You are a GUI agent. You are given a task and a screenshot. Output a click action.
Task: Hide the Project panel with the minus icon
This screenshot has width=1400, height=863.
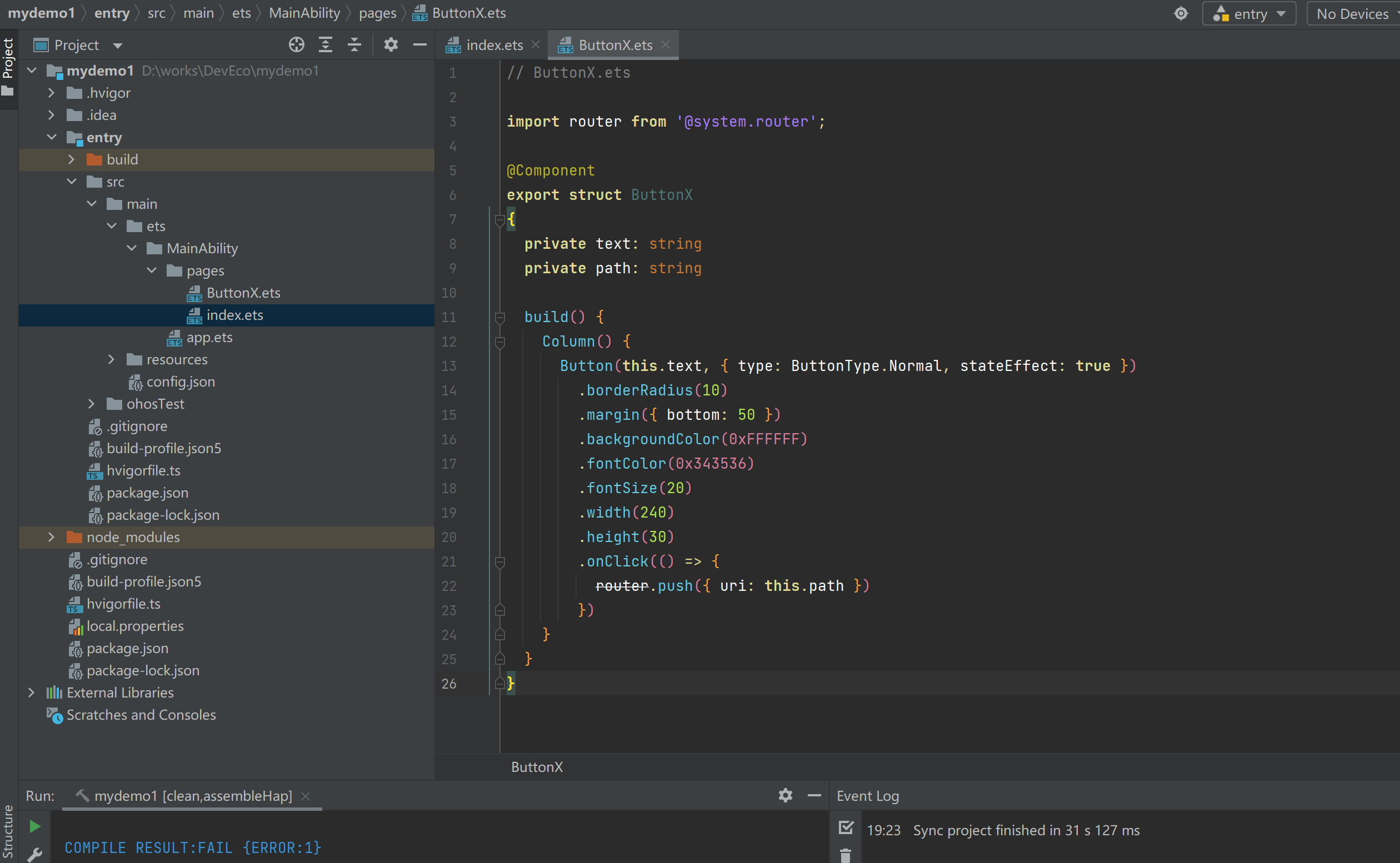pos(419,44)
